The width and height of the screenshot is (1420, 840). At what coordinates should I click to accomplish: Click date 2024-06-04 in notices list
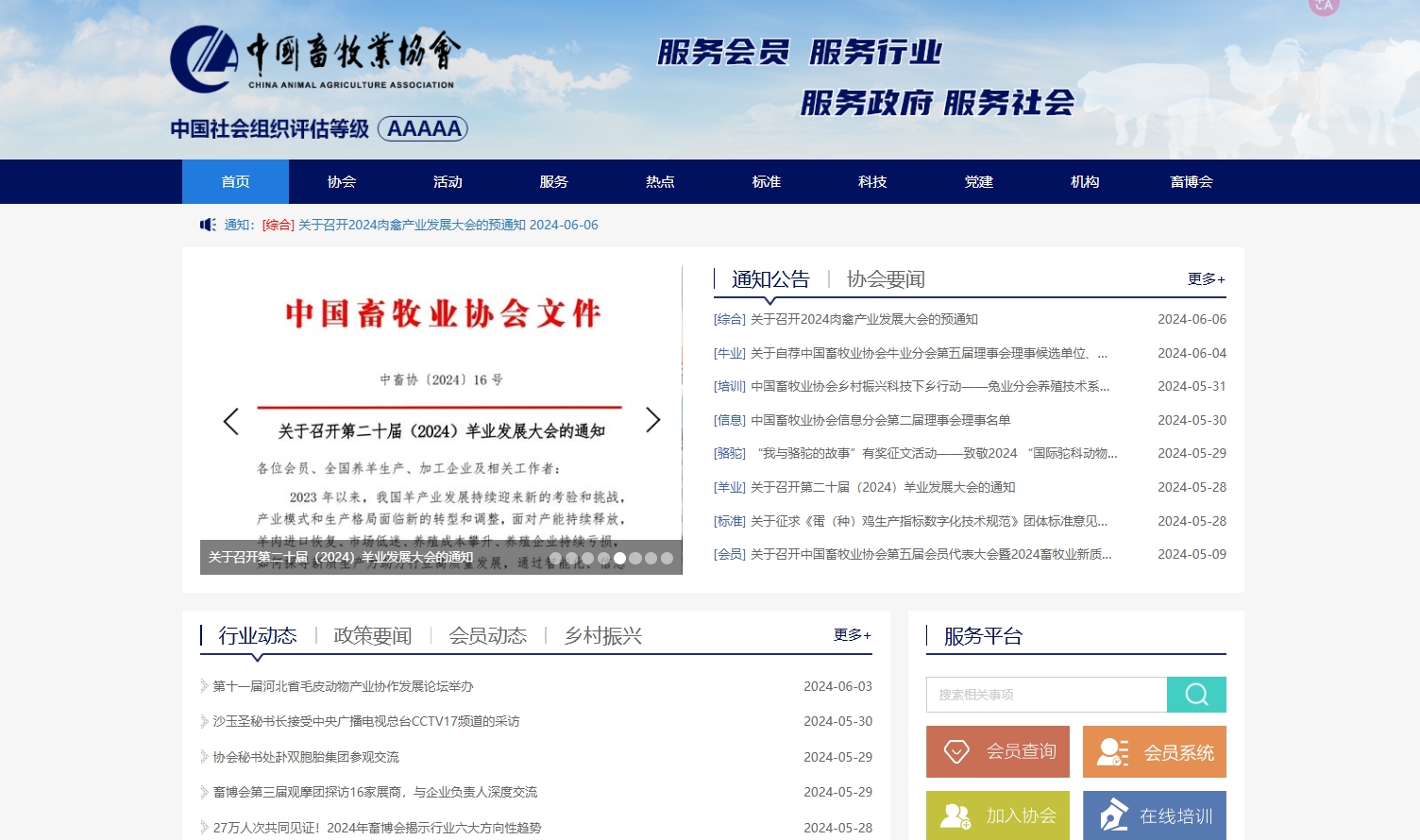click(1192, 353)
